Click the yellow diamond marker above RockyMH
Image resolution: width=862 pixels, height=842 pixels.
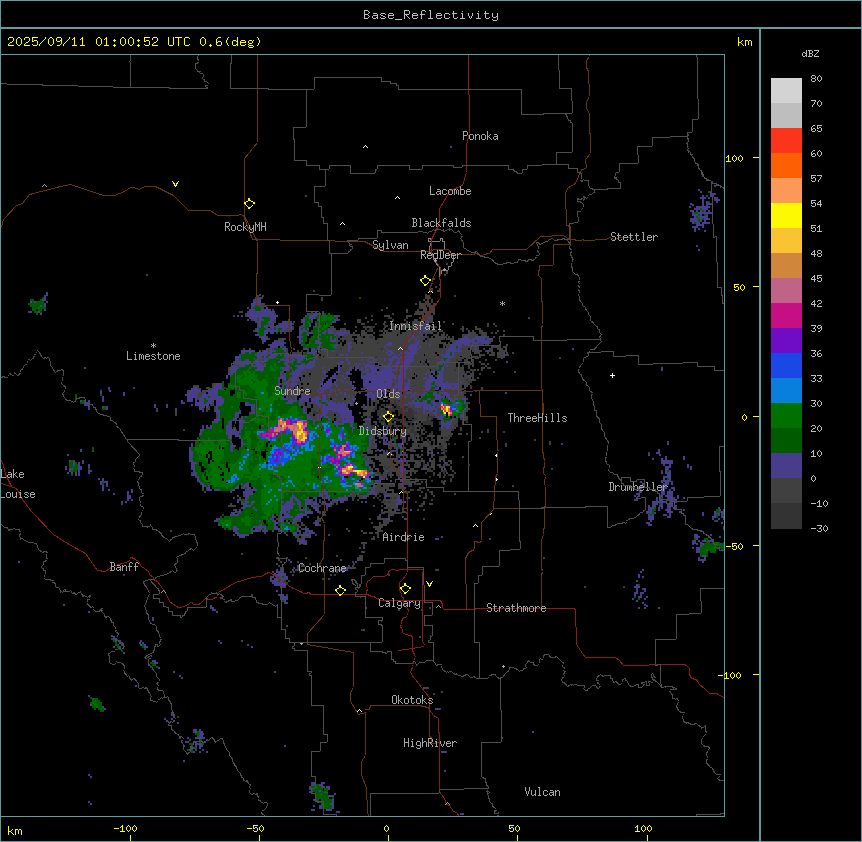coord(250,204)
